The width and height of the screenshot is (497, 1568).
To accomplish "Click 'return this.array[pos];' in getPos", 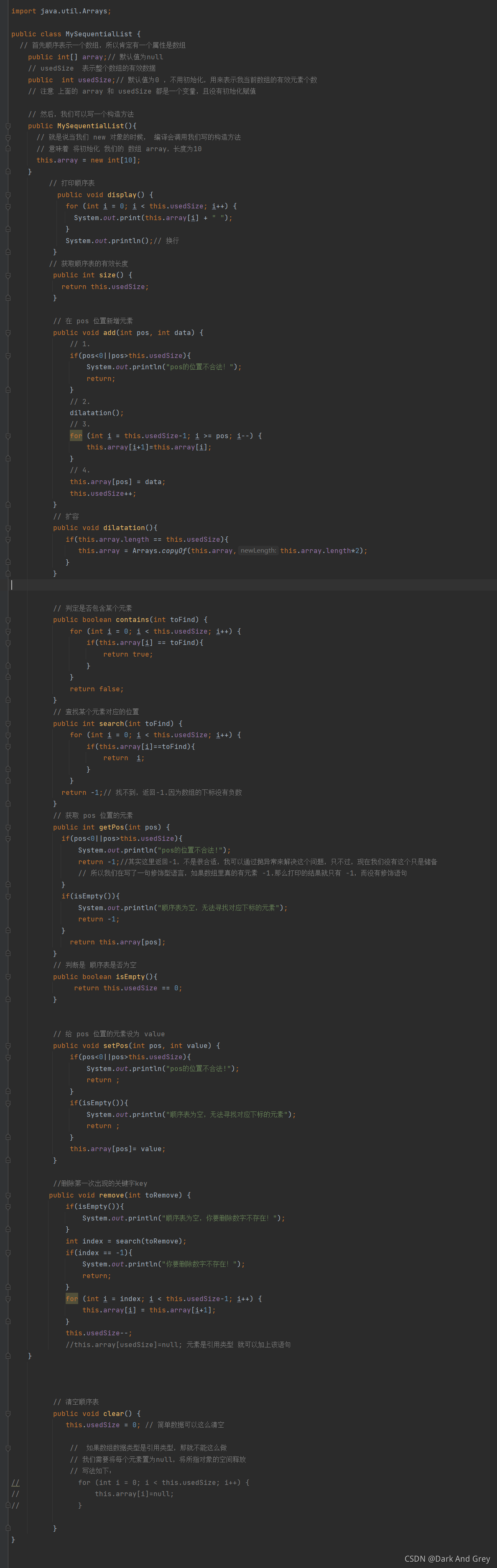I will tap(117, 942).
